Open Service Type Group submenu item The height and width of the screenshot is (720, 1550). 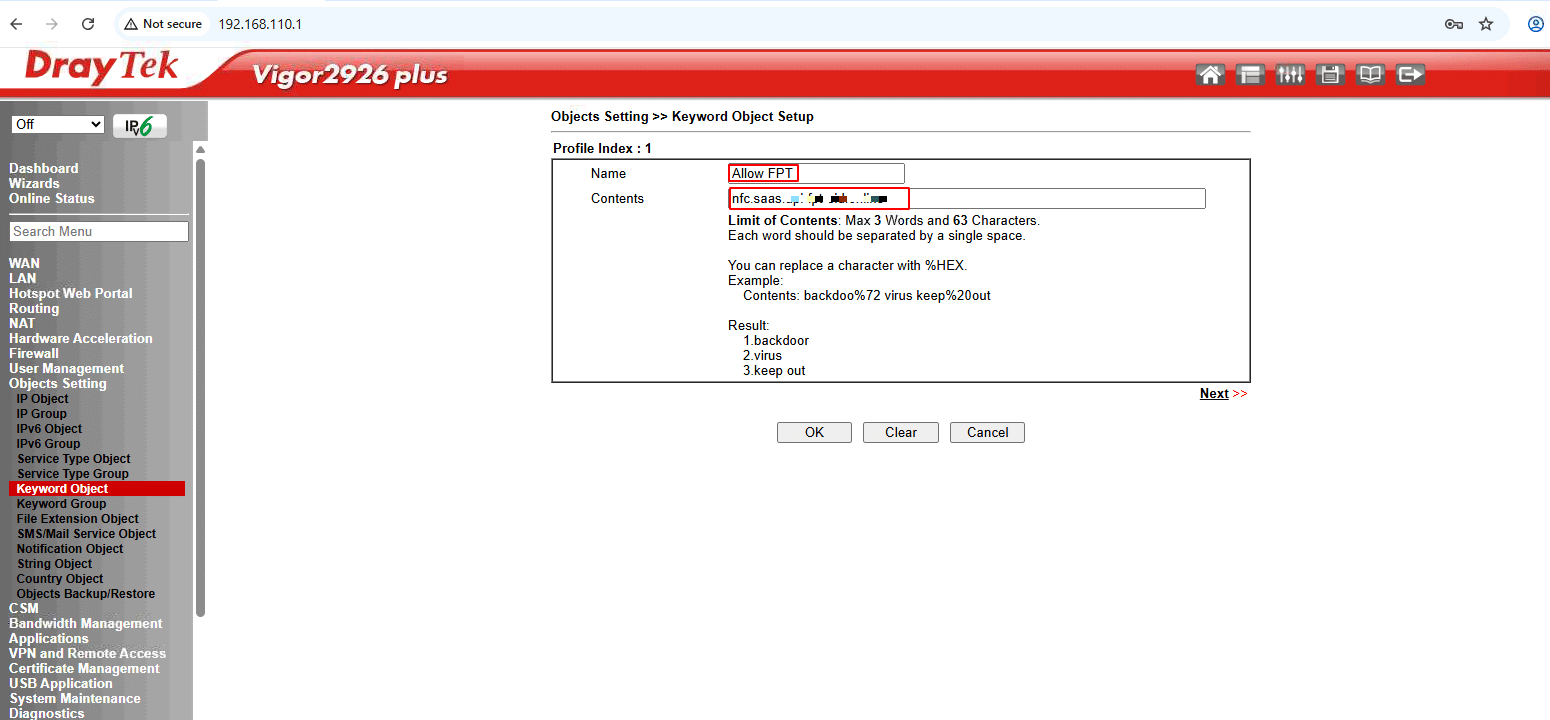click(x=73, y=474)
